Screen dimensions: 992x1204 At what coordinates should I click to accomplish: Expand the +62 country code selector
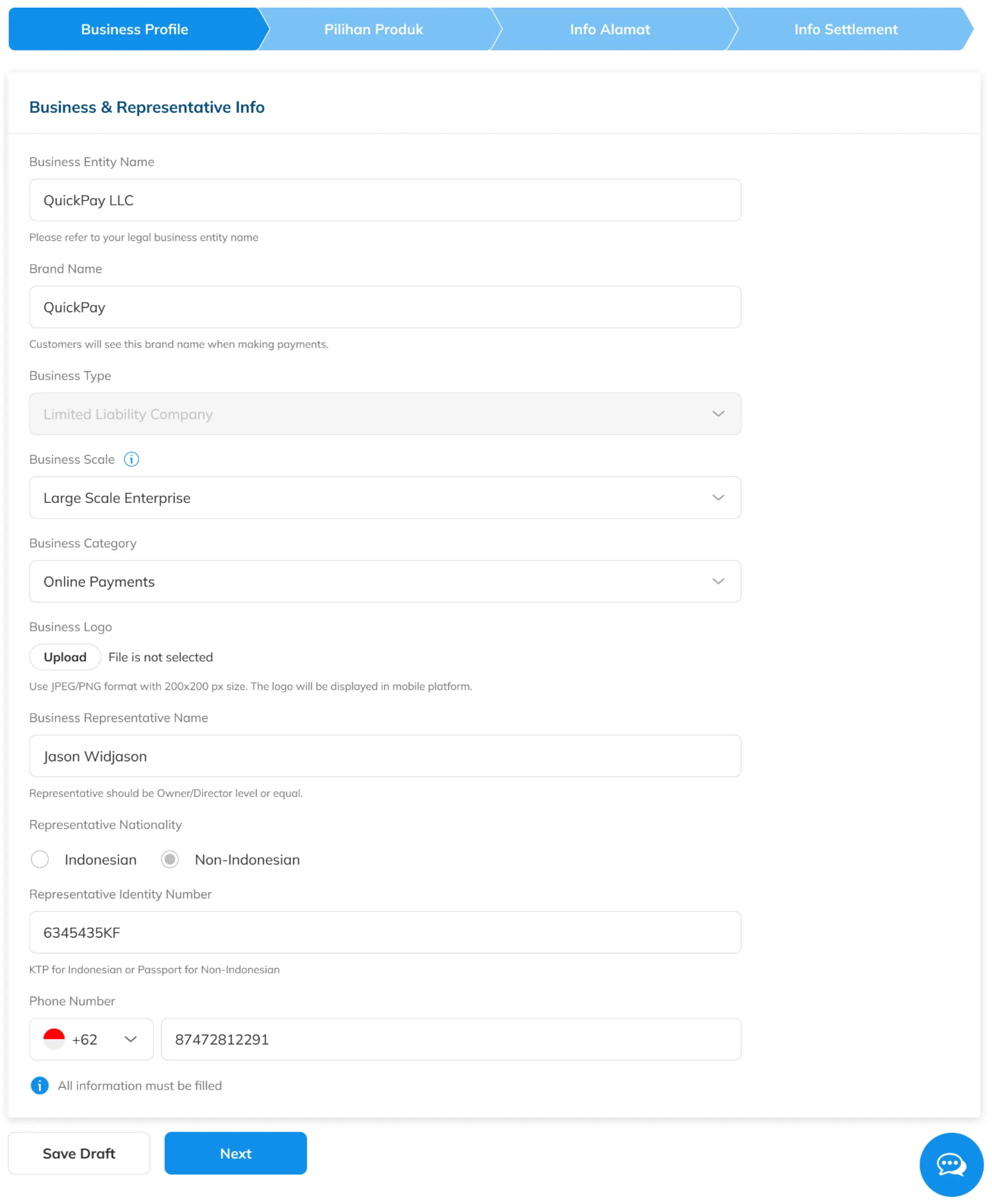[92, 1039]
